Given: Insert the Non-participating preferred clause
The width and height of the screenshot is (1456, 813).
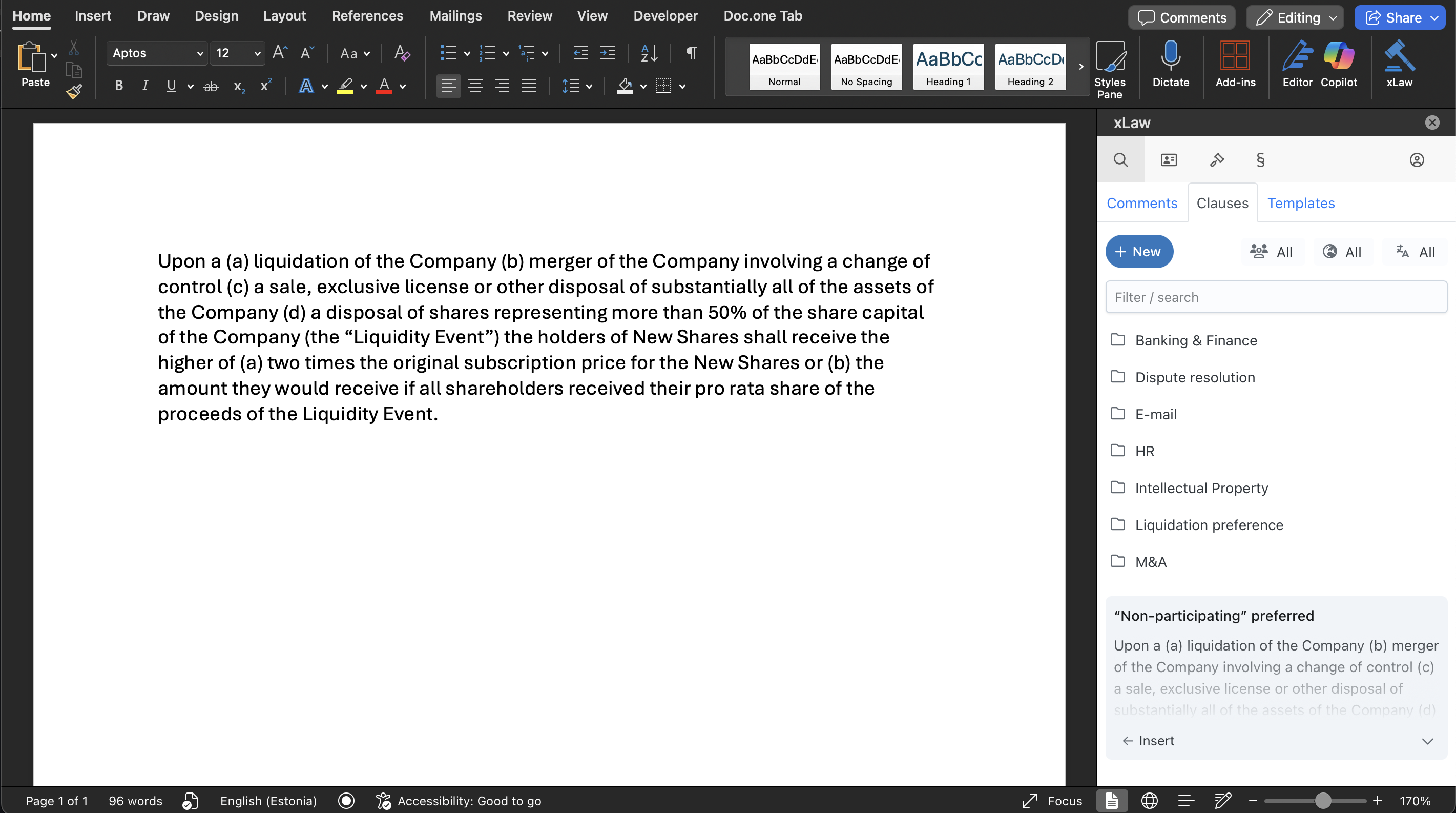Looking at the screenshot, I should point(1148,741).
